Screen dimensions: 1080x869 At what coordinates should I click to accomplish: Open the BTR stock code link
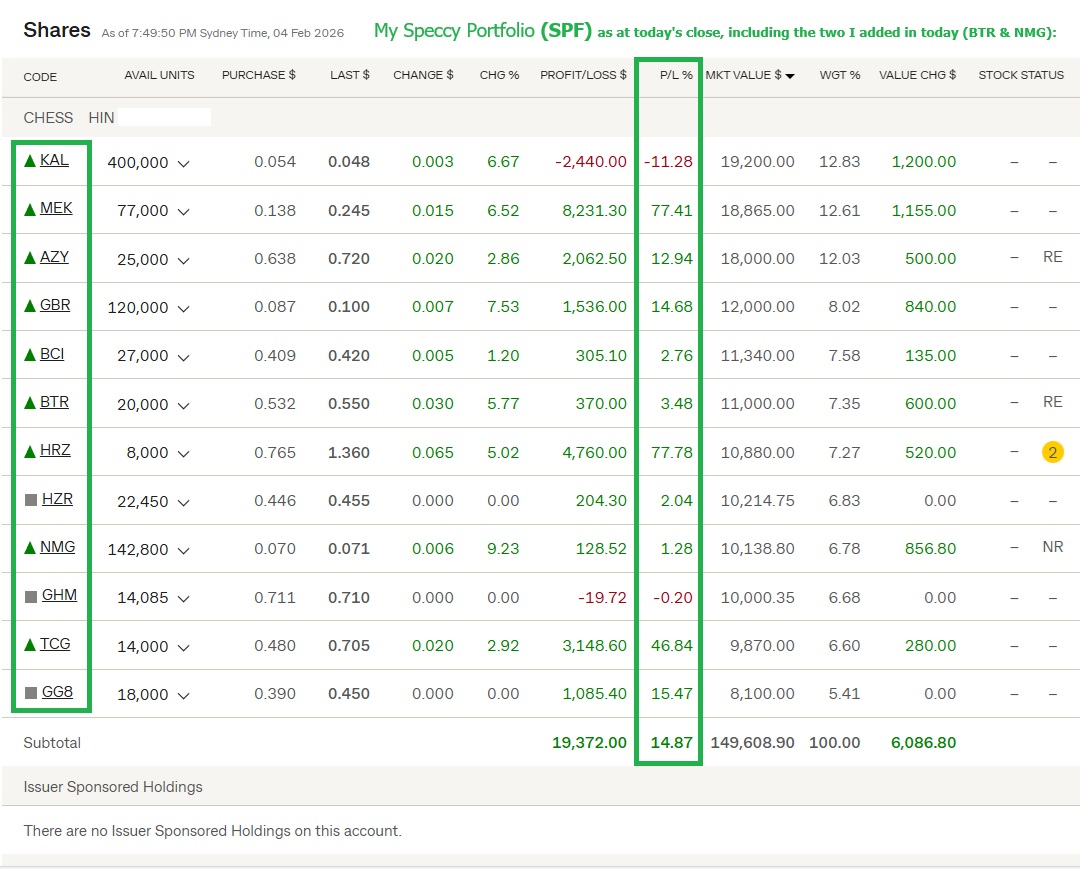coord(54,402)
